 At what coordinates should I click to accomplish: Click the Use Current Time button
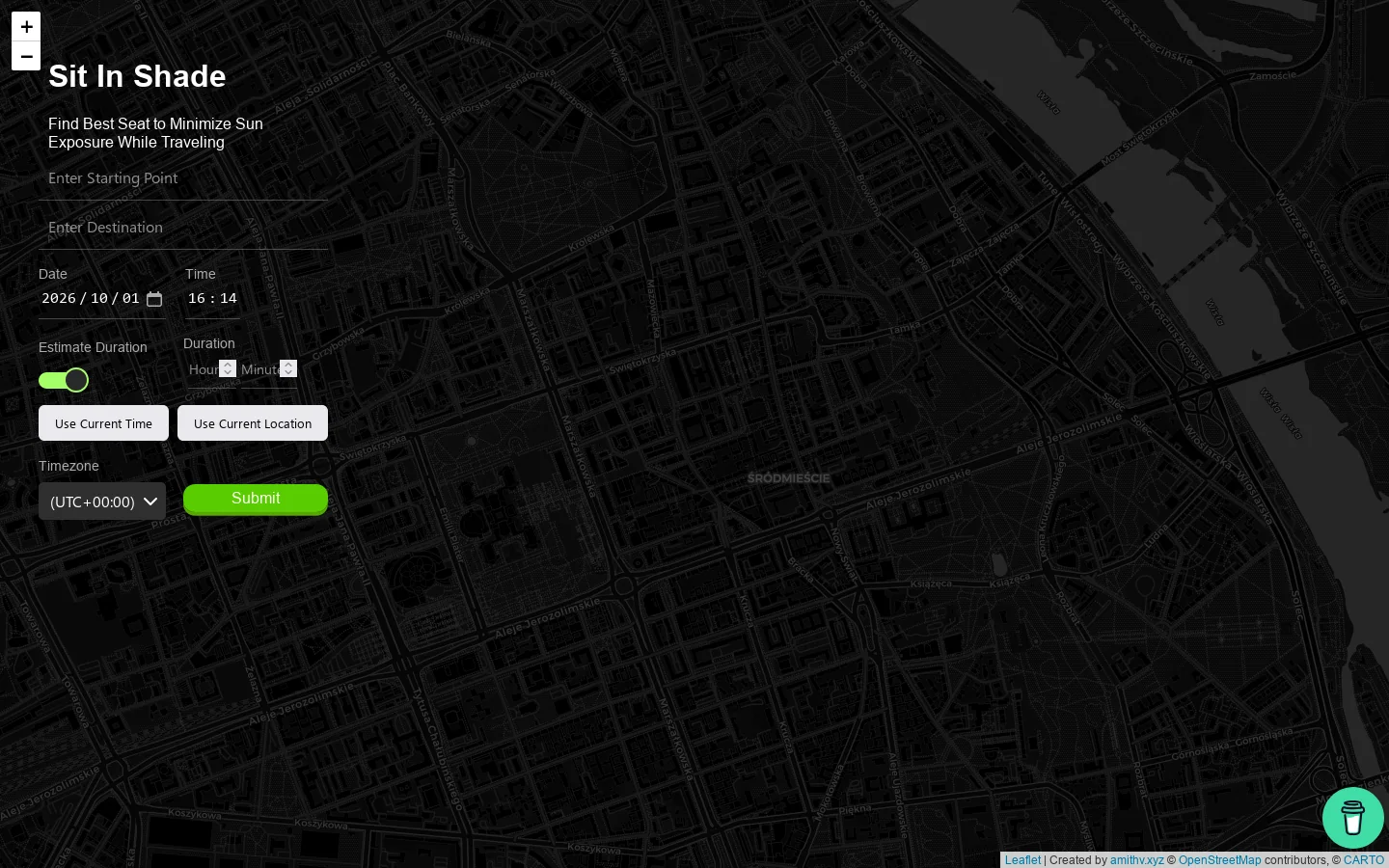pos(103,423)
